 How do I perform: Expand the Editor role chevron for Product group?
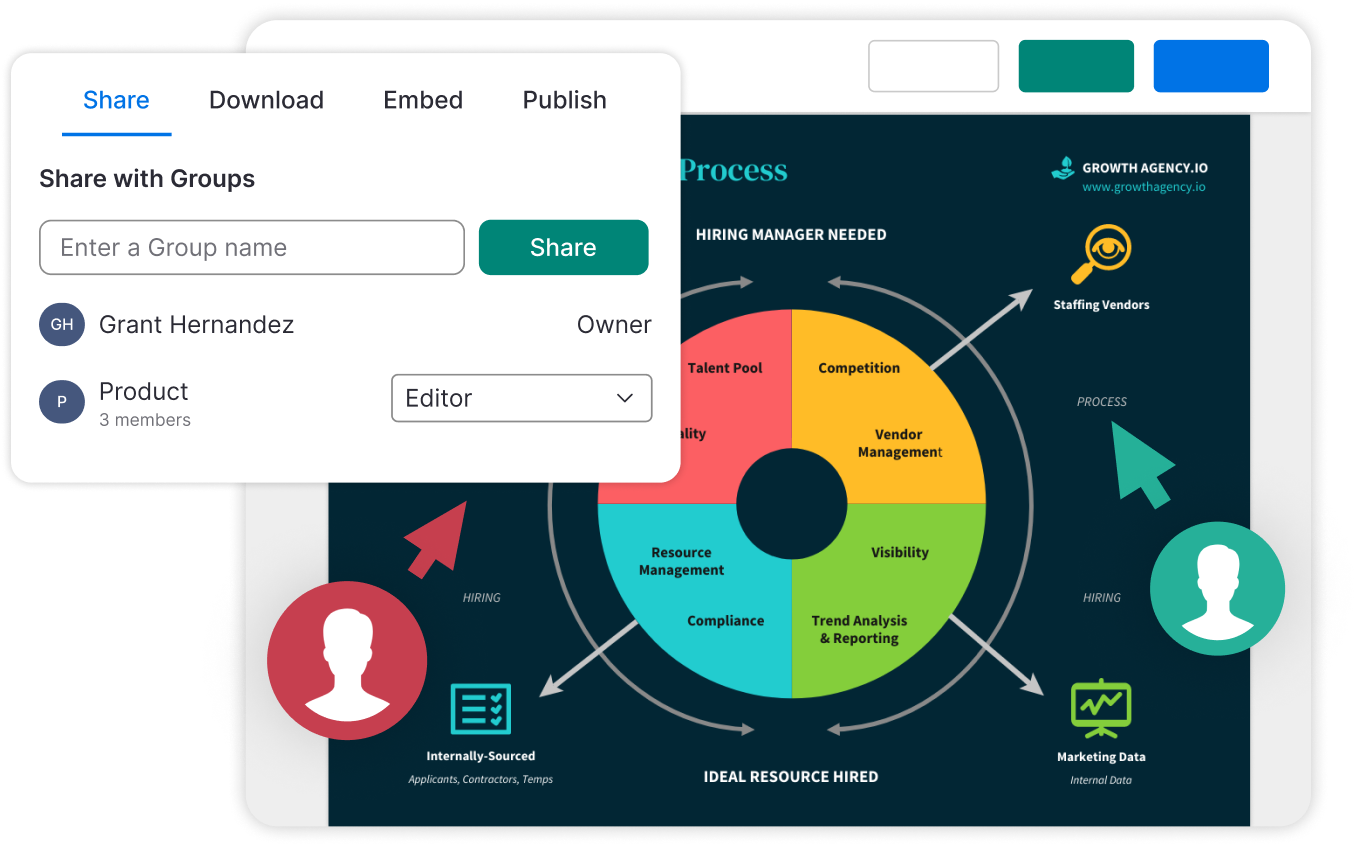624,398
